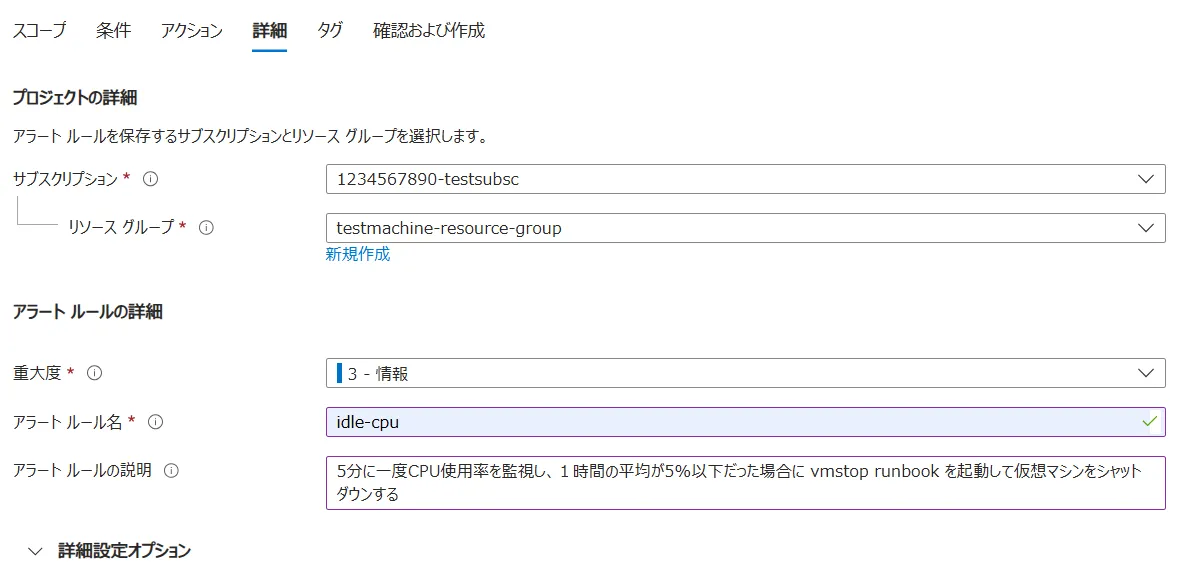This screenshot has height=585, width=1190.
Task: Open the 重大度 dropdown showing 3 - 情報
Action: click(x=745, y=374)
